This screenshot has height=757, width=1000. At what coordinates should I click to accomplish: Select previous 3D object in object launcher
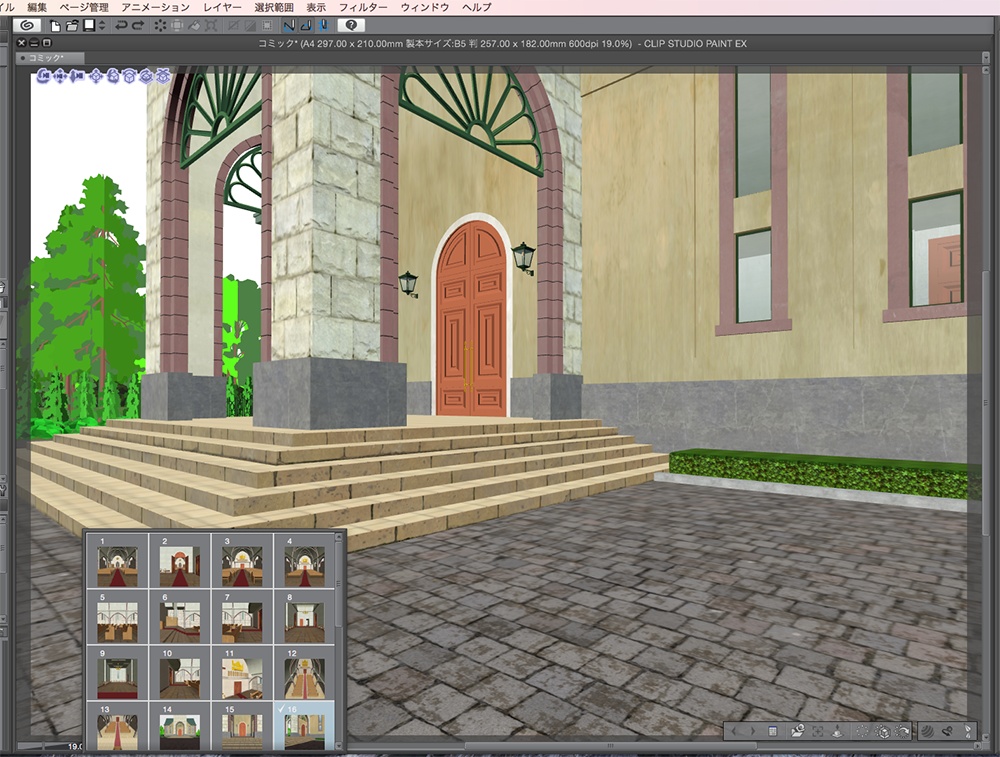[x=734, y=731]
